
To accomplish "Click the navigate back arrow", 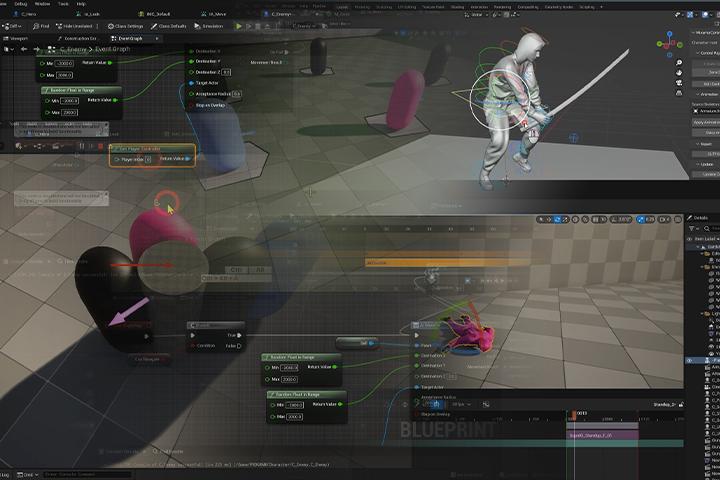I will [23, 49].
